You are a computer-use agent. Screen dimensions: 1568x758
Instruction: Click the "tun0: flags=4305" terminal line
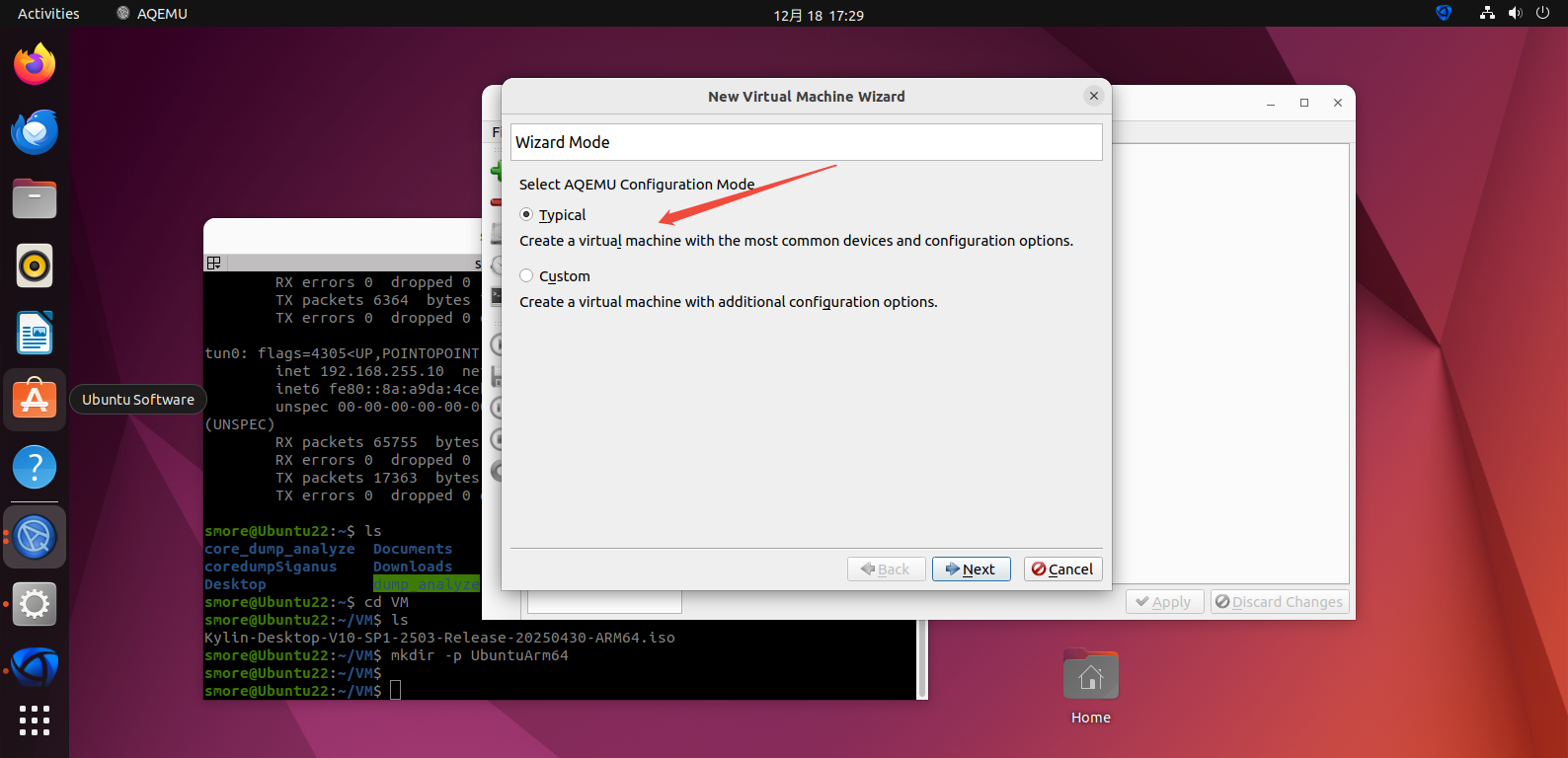(342, 353)
